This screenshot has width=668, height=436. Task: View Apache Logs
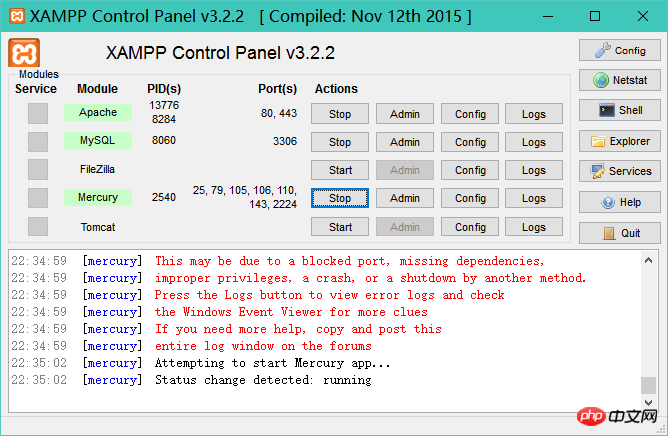pos(534,114)
